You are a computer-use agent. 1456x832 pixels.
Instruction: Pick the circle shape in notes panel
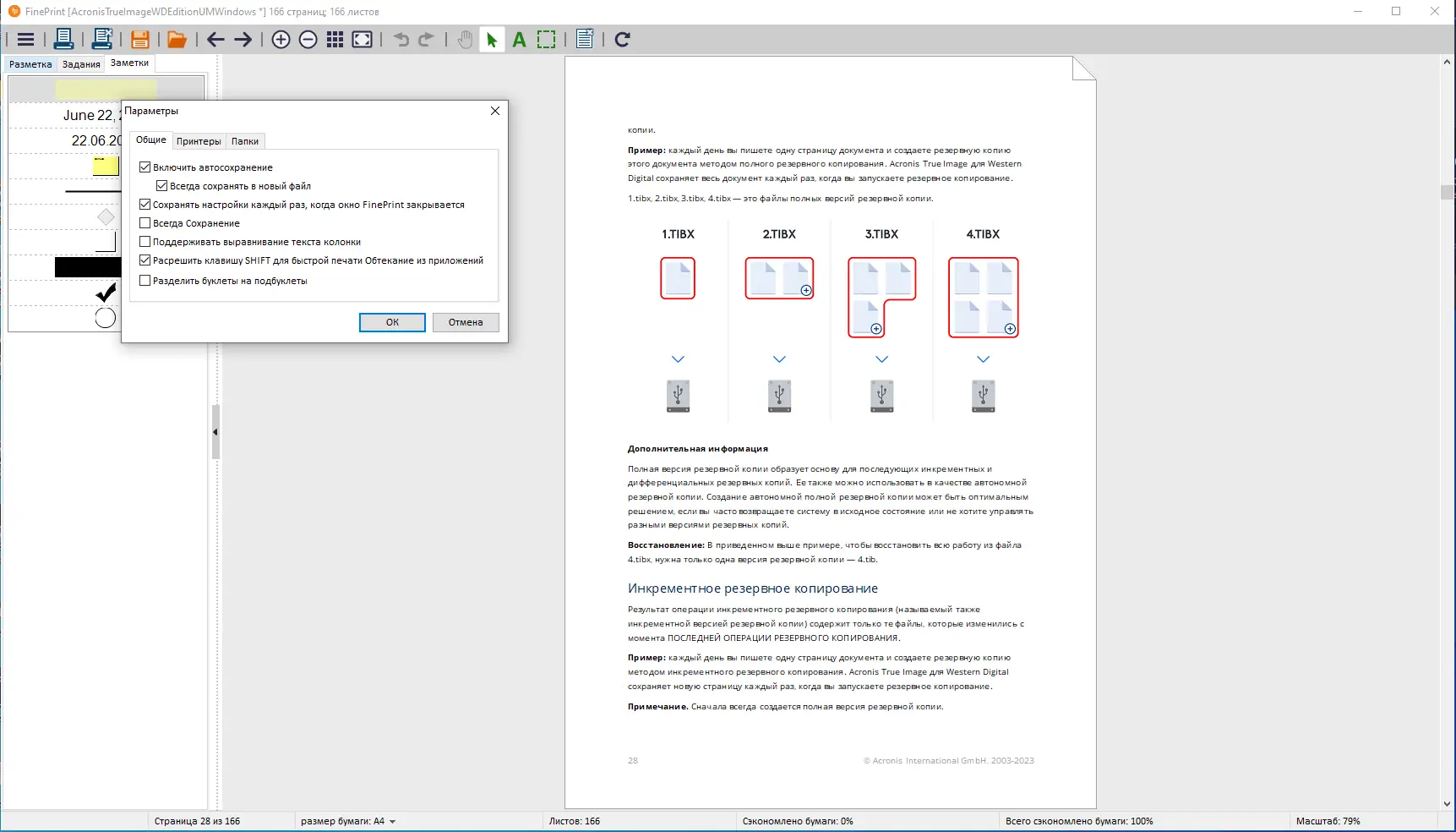(106, 318)
